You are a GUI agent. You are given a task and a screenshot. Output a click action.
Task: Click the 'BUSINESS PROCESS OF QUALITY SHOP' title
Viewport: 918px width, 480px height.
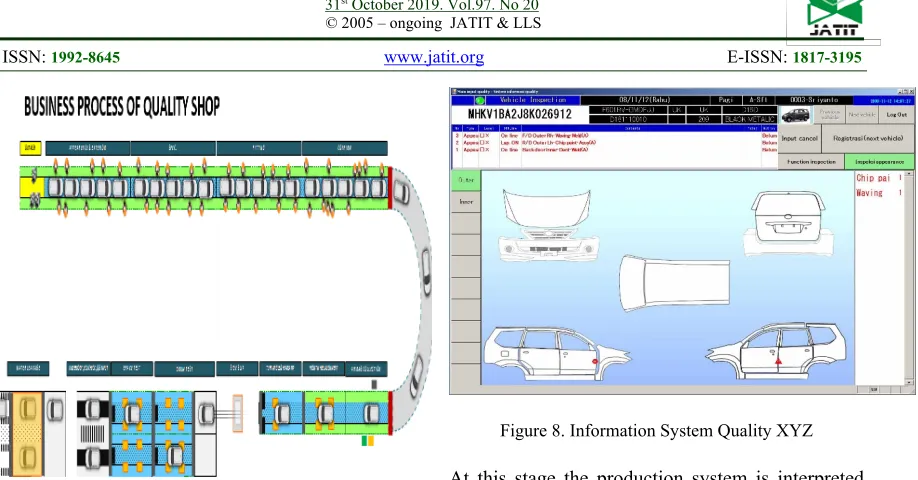tap(122, 107)
